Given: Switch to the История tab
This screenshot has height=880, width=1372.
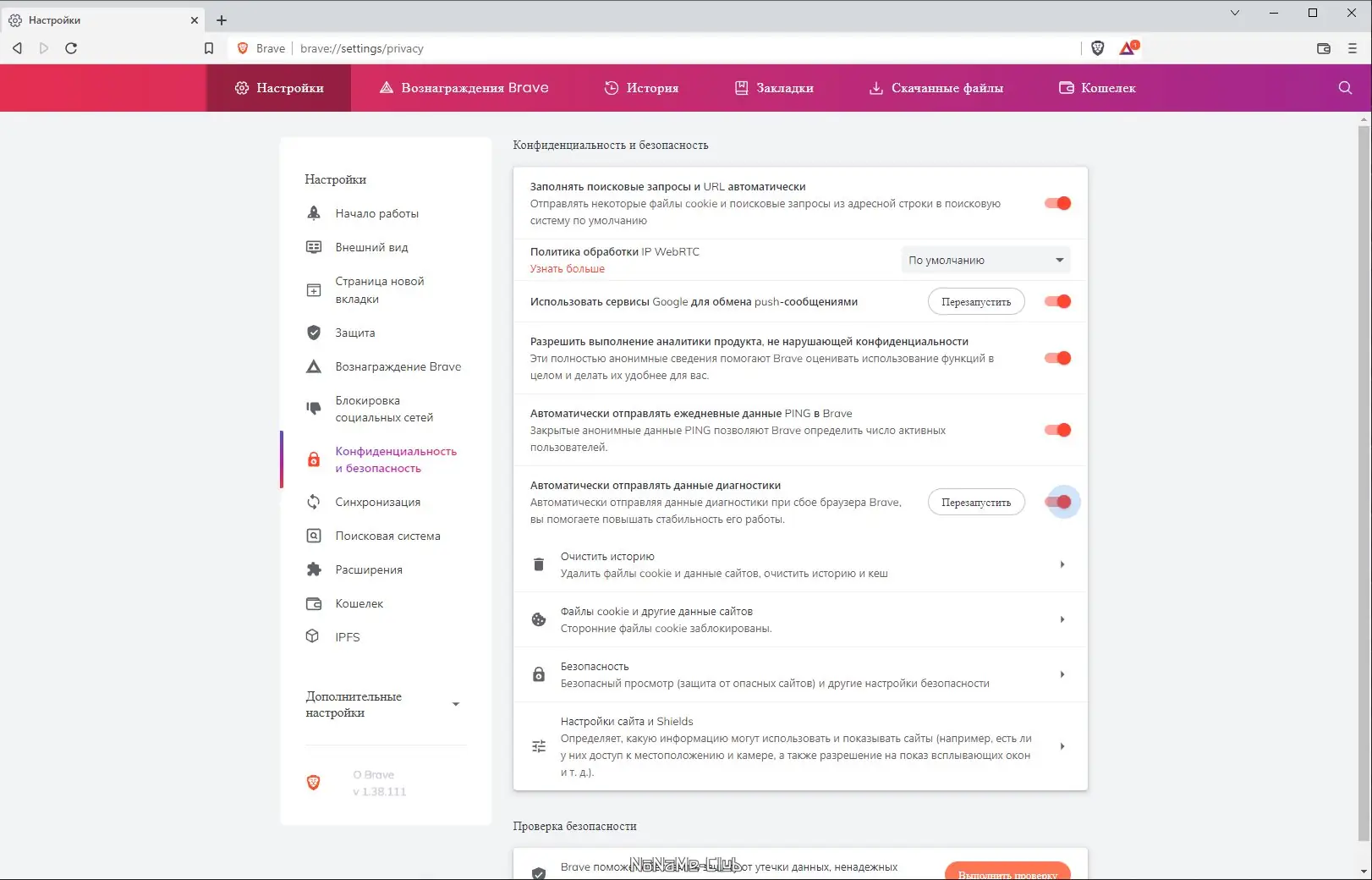Looking at the screenshot, I should pos(641,88).
